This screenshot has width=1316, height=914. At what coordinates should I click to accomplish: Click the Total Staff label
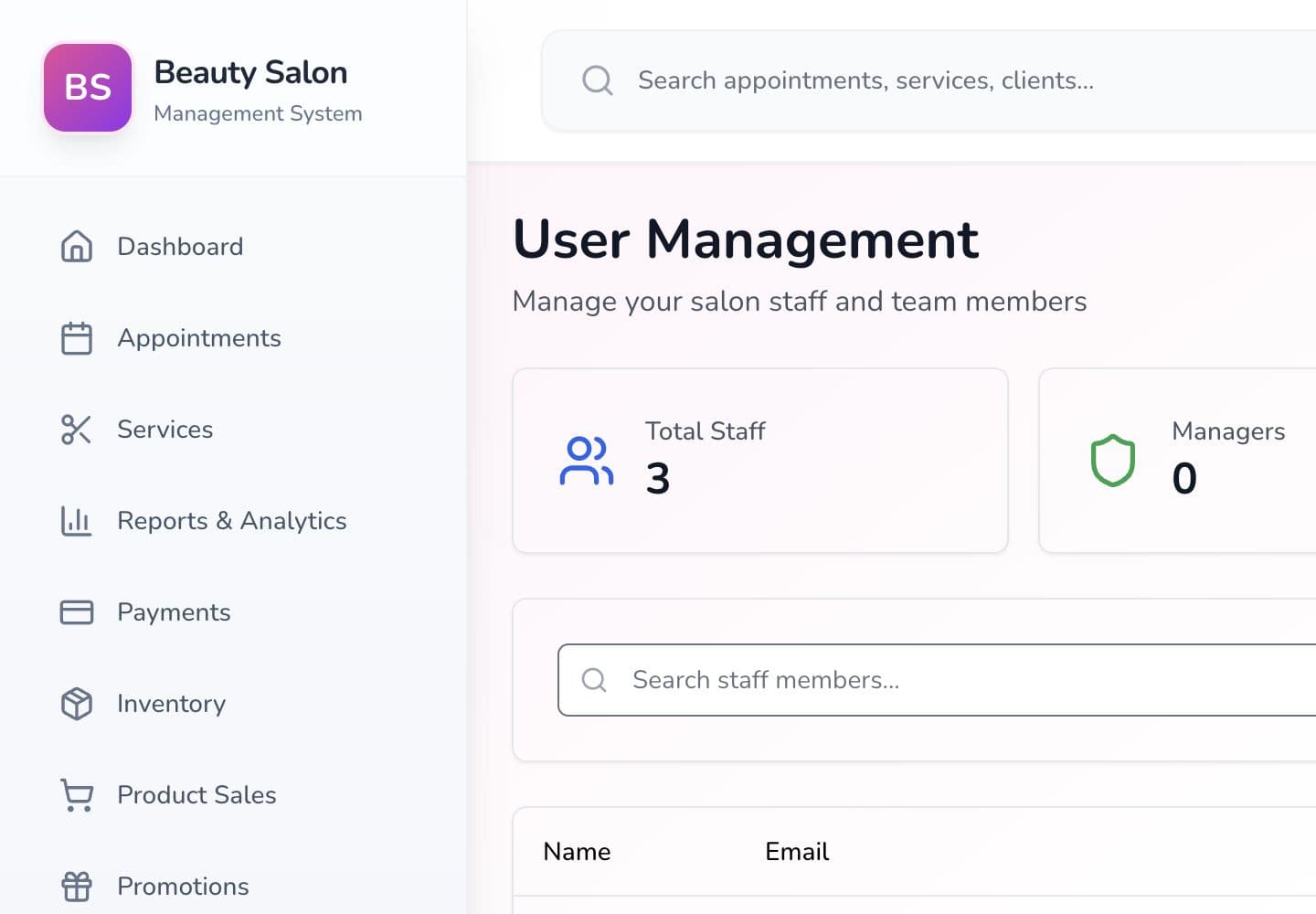click(705, 431)
